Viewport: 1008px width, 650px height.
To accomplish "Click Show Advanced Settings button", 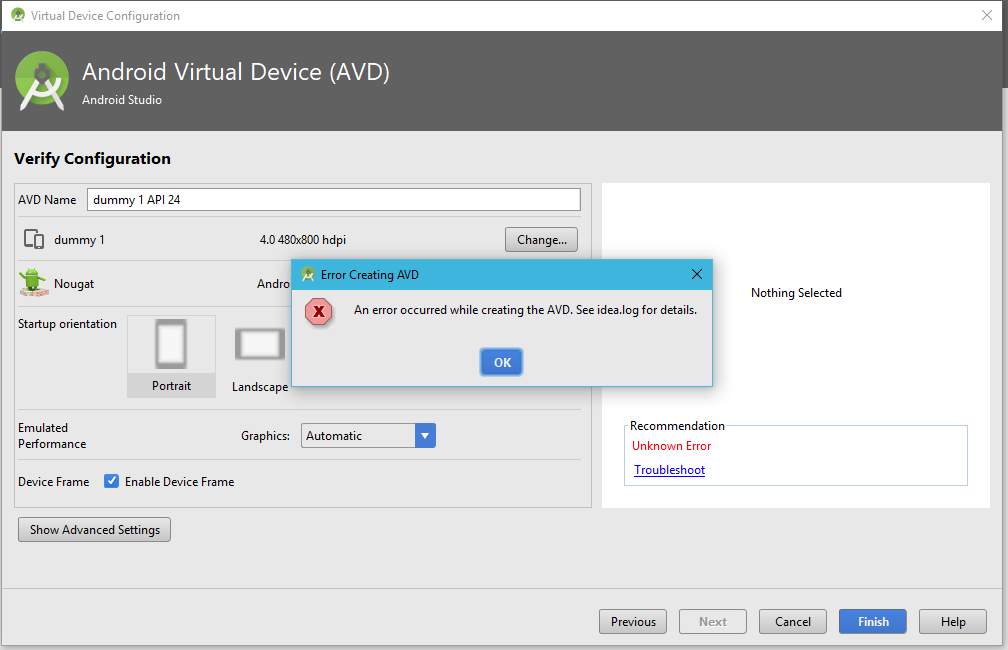I will pos(94,530).
